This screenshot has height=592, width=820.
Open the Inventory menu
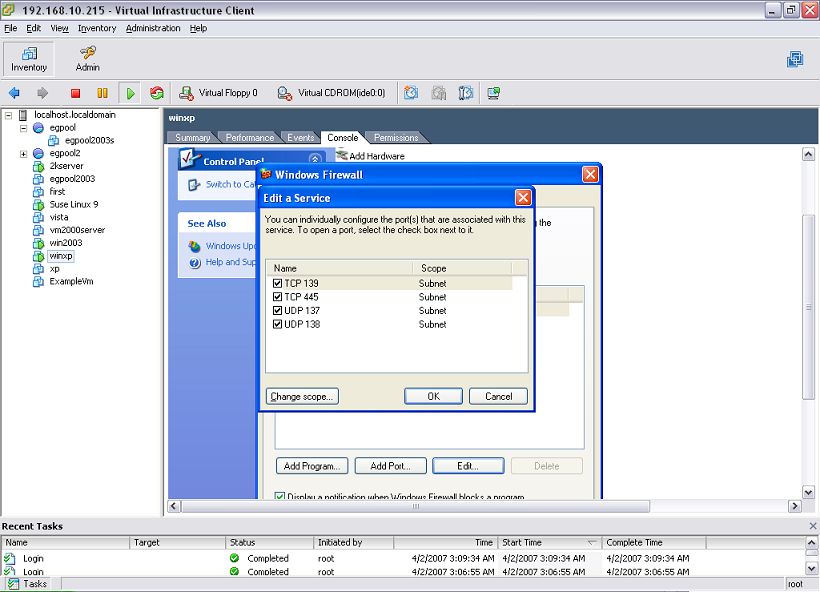tap(97, 28)
